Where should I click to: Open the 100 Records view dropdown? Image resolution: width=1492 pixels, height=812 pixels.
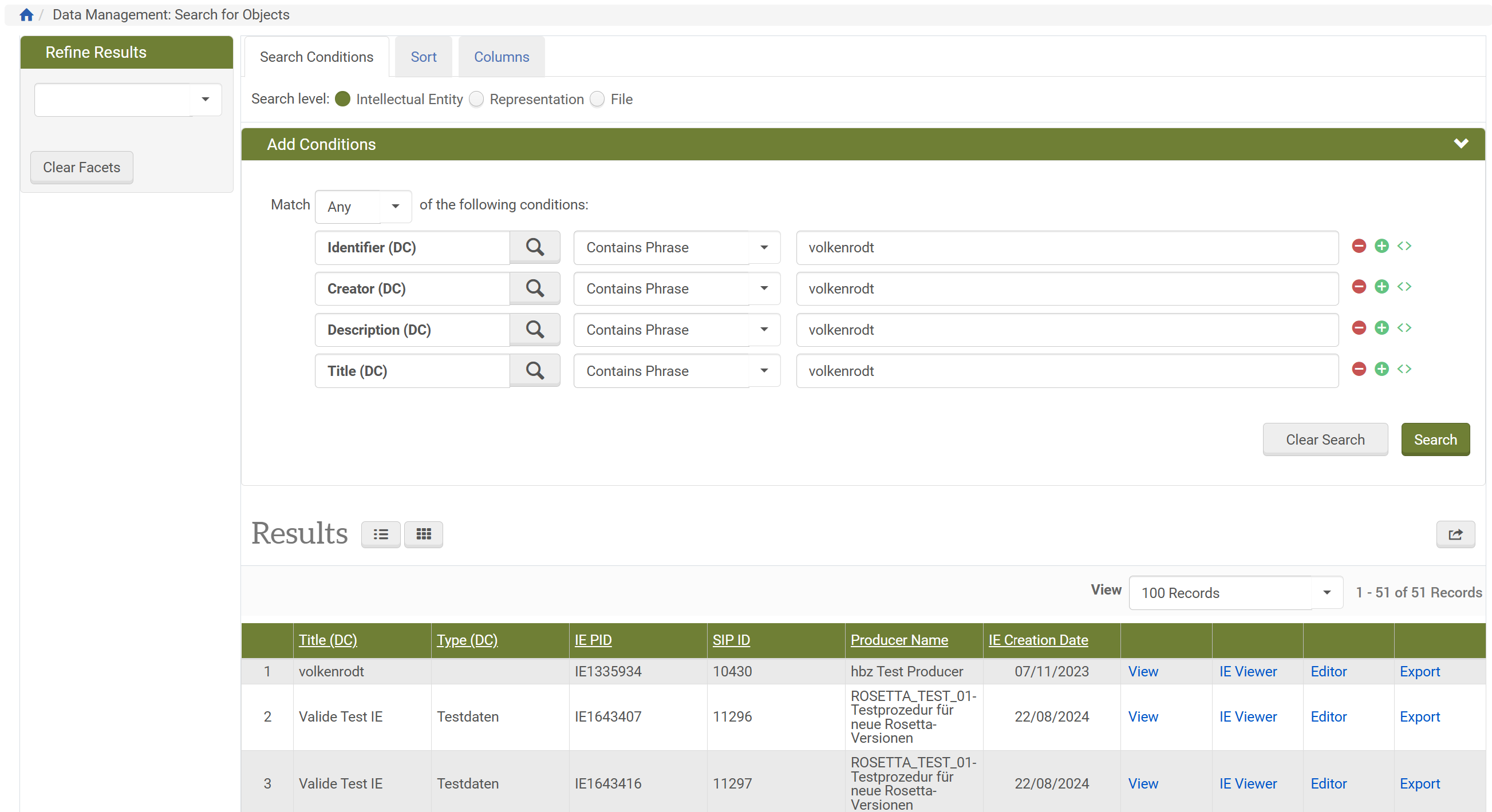(1235, 593)
